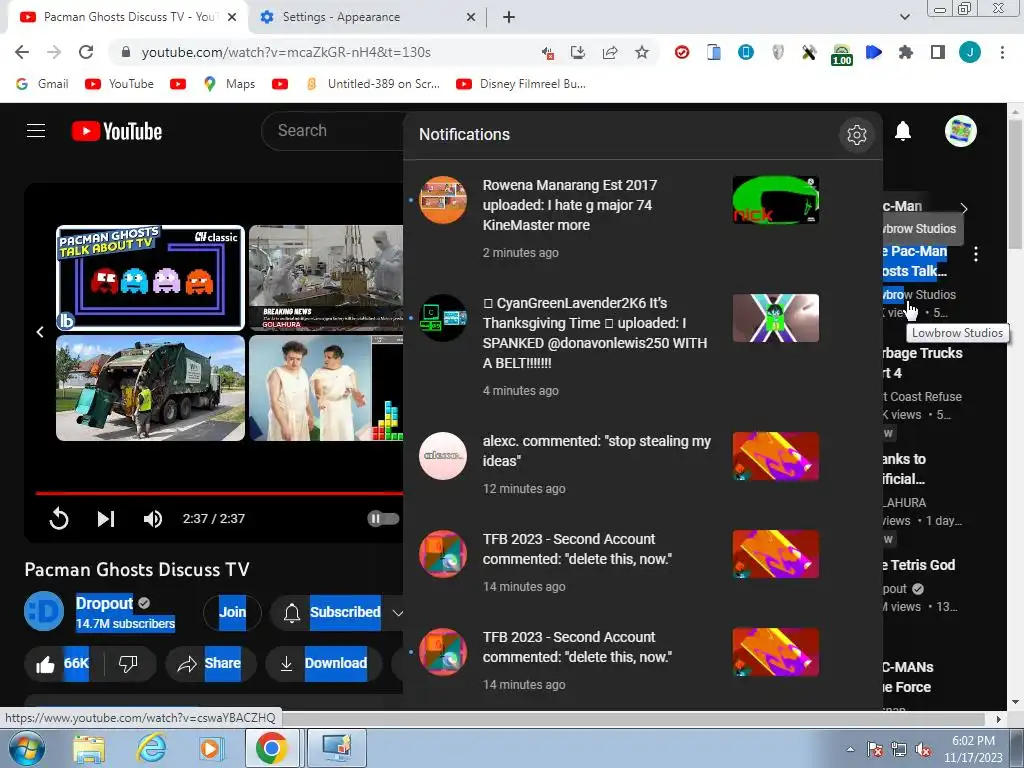Open Chrome three-dot menu

point(1002,52)
